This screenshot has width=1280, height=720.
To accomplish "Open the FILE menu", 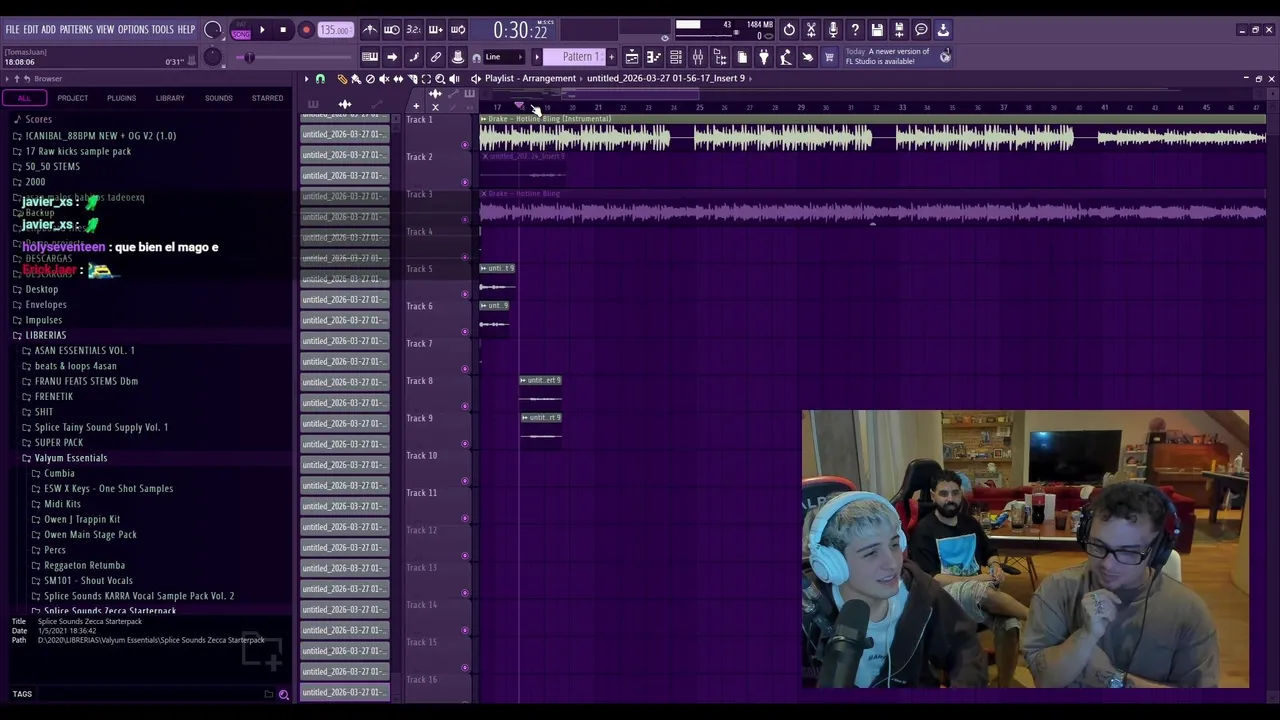I will pyautogui.click(x=12, y=30).
